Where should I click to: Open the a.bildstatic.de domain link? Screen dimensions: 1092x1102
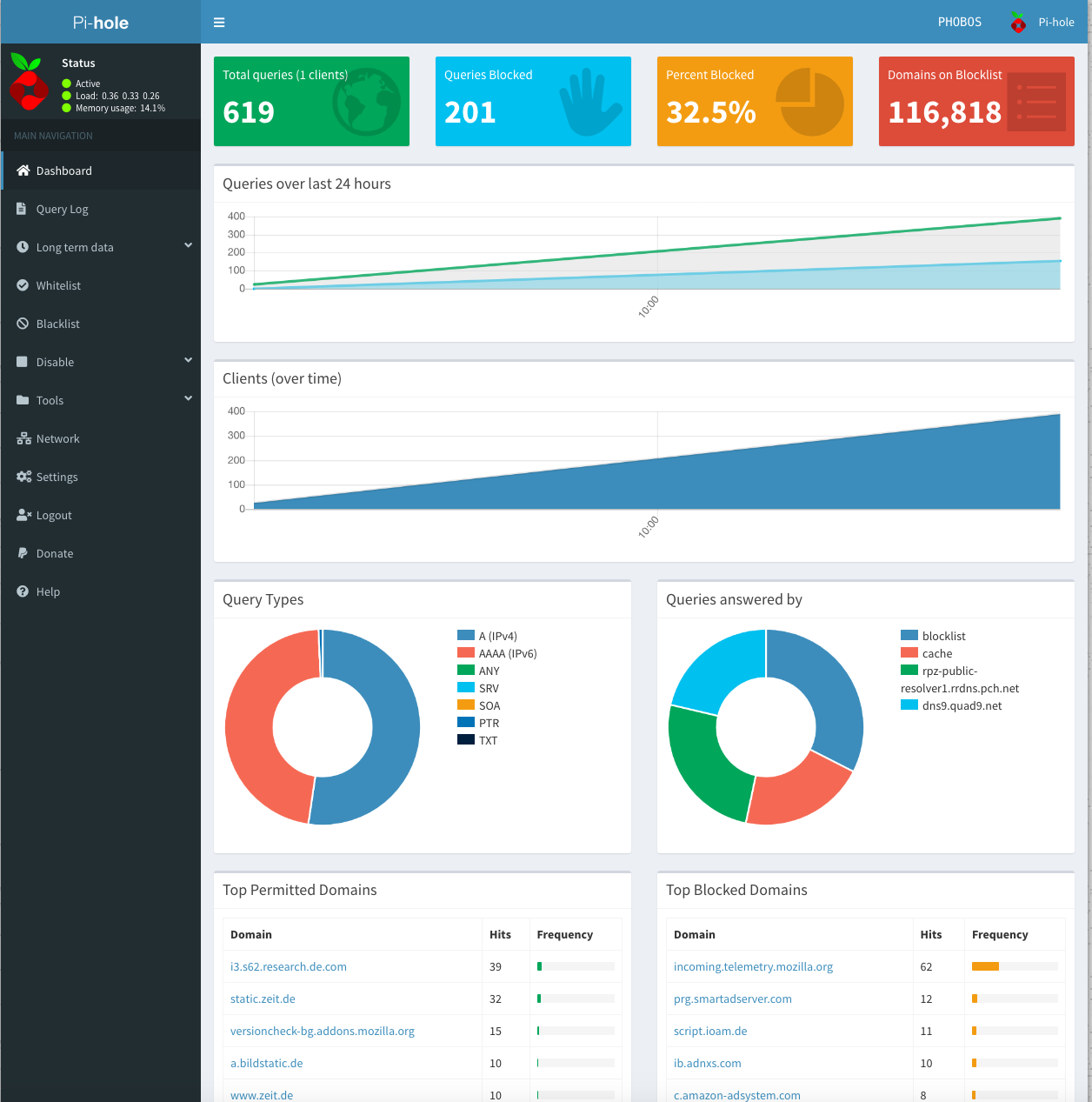pyautogui.click(x=267, y=1063)
